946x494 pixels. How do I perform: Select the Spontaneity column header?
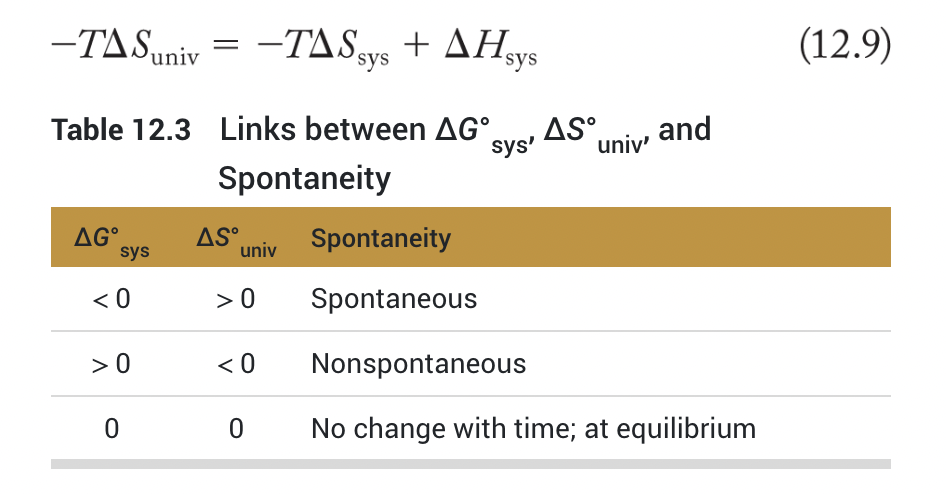point(381,239)
